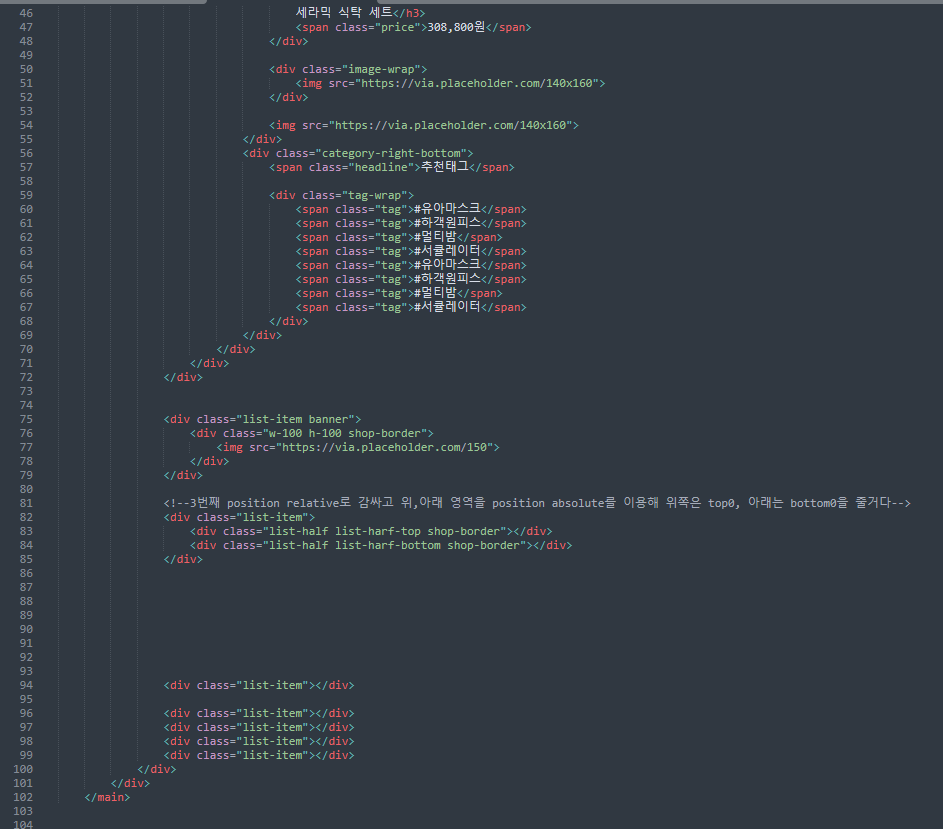This screenshot has width=943, height=829.
Task: Click the 세라믹 식탁 세트 heading text
Action: point(344,13)
